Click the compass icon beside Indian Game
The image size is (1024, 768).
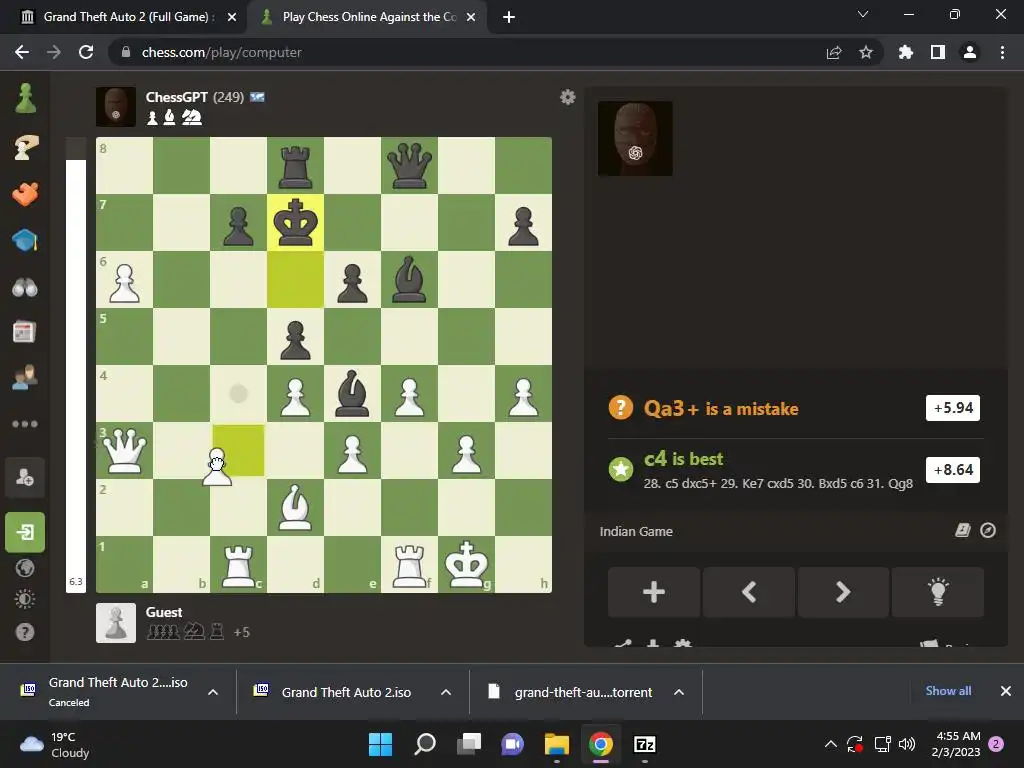988,530
